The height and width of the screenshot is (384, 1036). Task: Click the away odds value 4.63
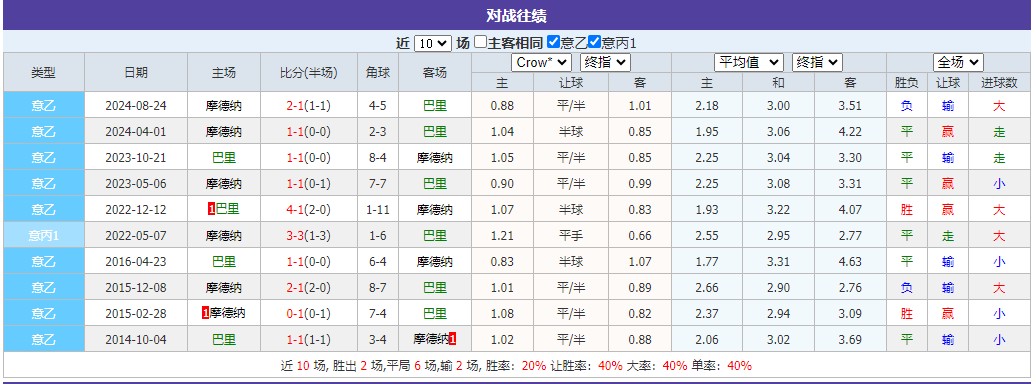tap(850, 262)
